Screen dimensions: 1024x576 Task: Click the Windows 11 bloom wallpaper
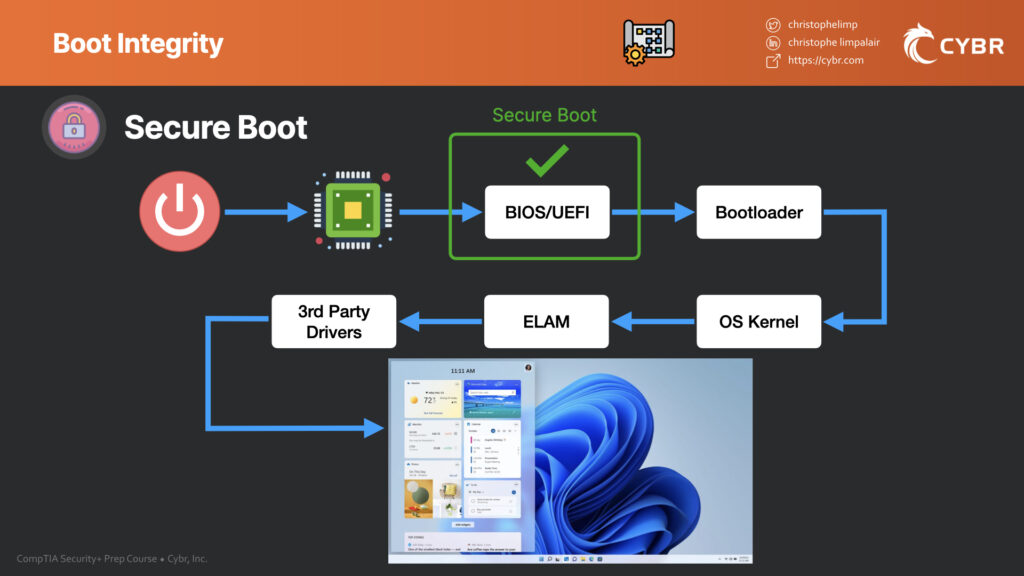click(x=643, y=457)
